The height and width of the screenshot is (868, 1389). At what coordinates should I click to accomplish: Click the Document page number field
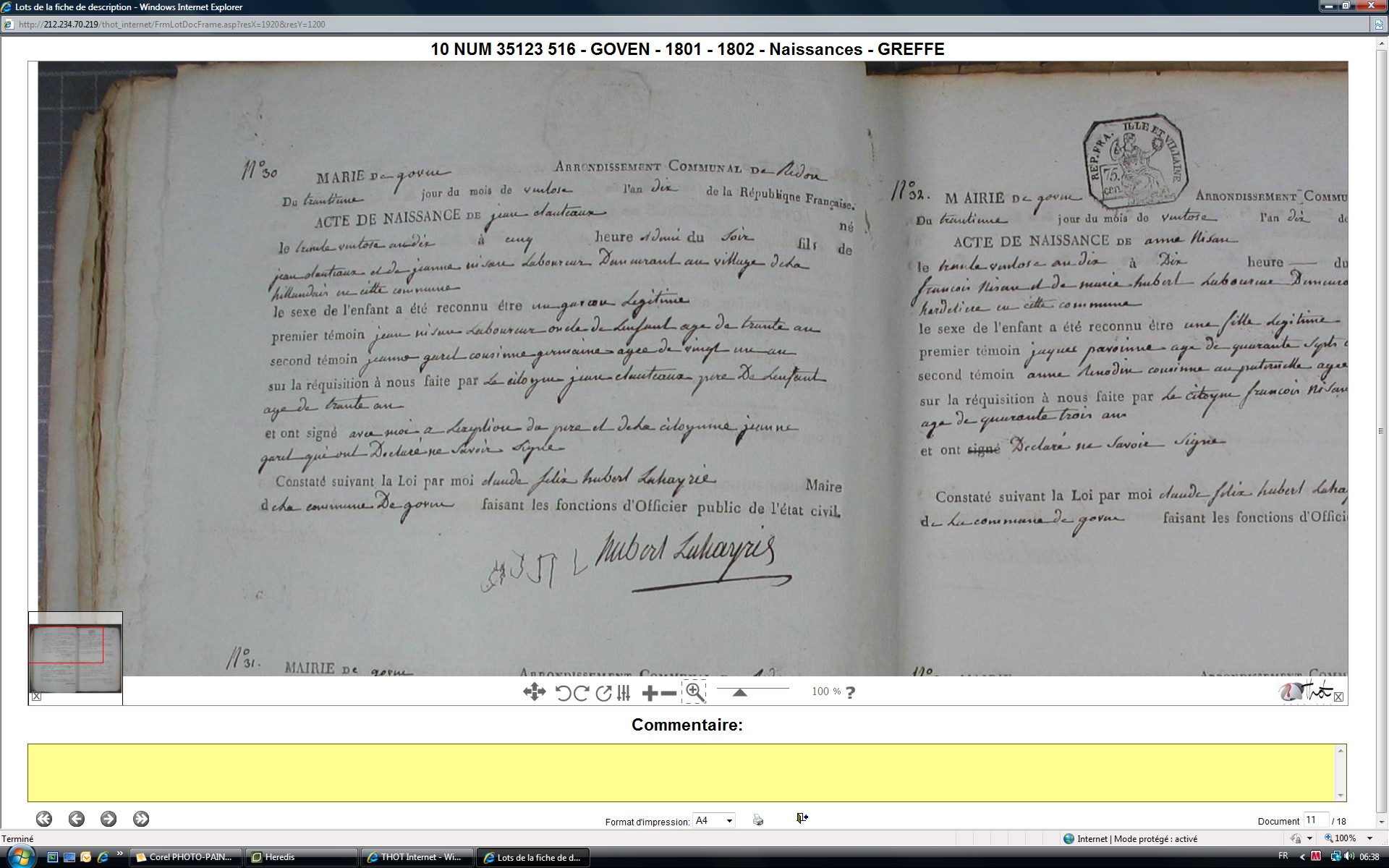pyautogui.click(x=1314, y=820)
